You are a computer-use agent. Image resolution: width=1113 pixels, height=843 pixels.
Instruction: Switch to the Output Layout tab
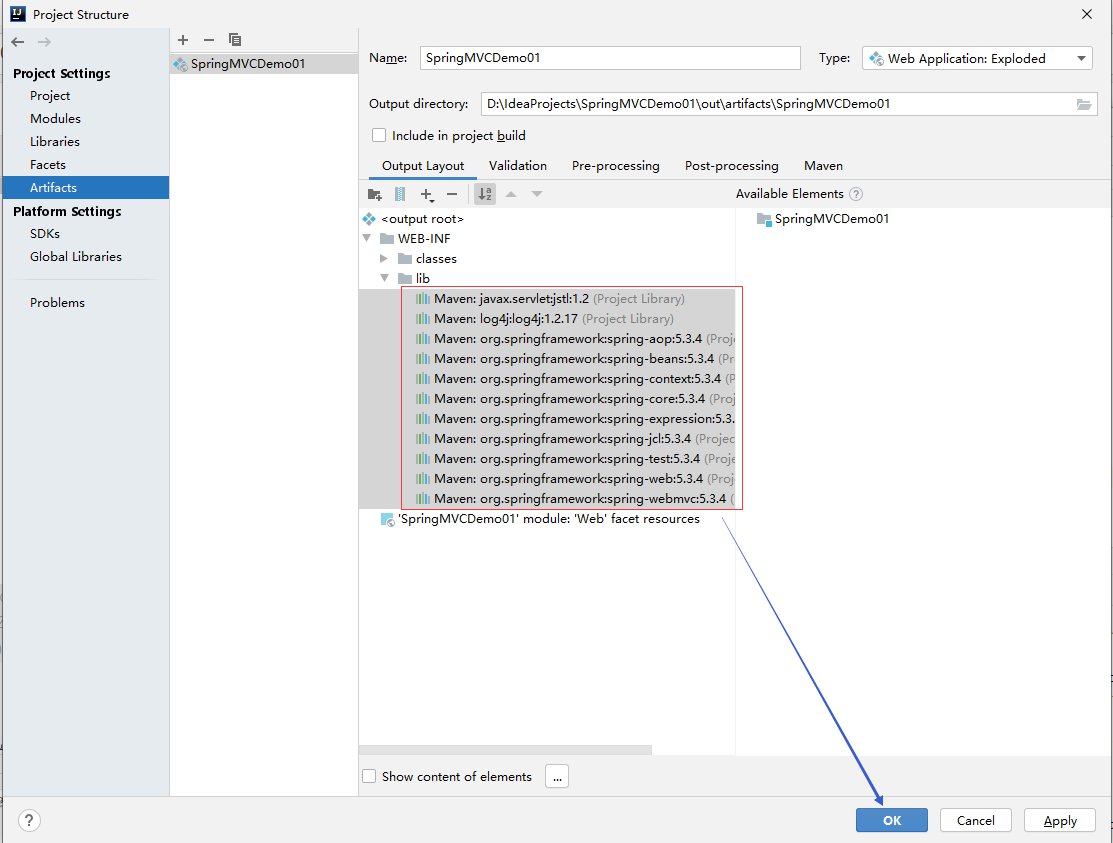423,166
